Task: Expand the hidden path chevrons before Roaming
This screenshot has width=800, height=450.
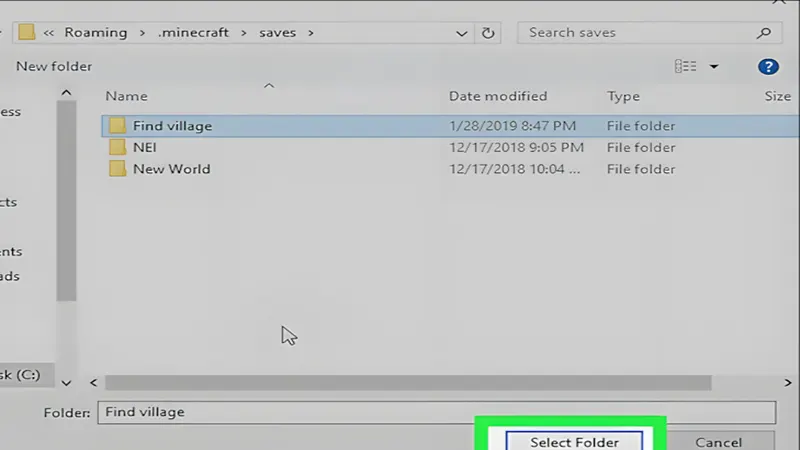Action: (x=48, y=33)
